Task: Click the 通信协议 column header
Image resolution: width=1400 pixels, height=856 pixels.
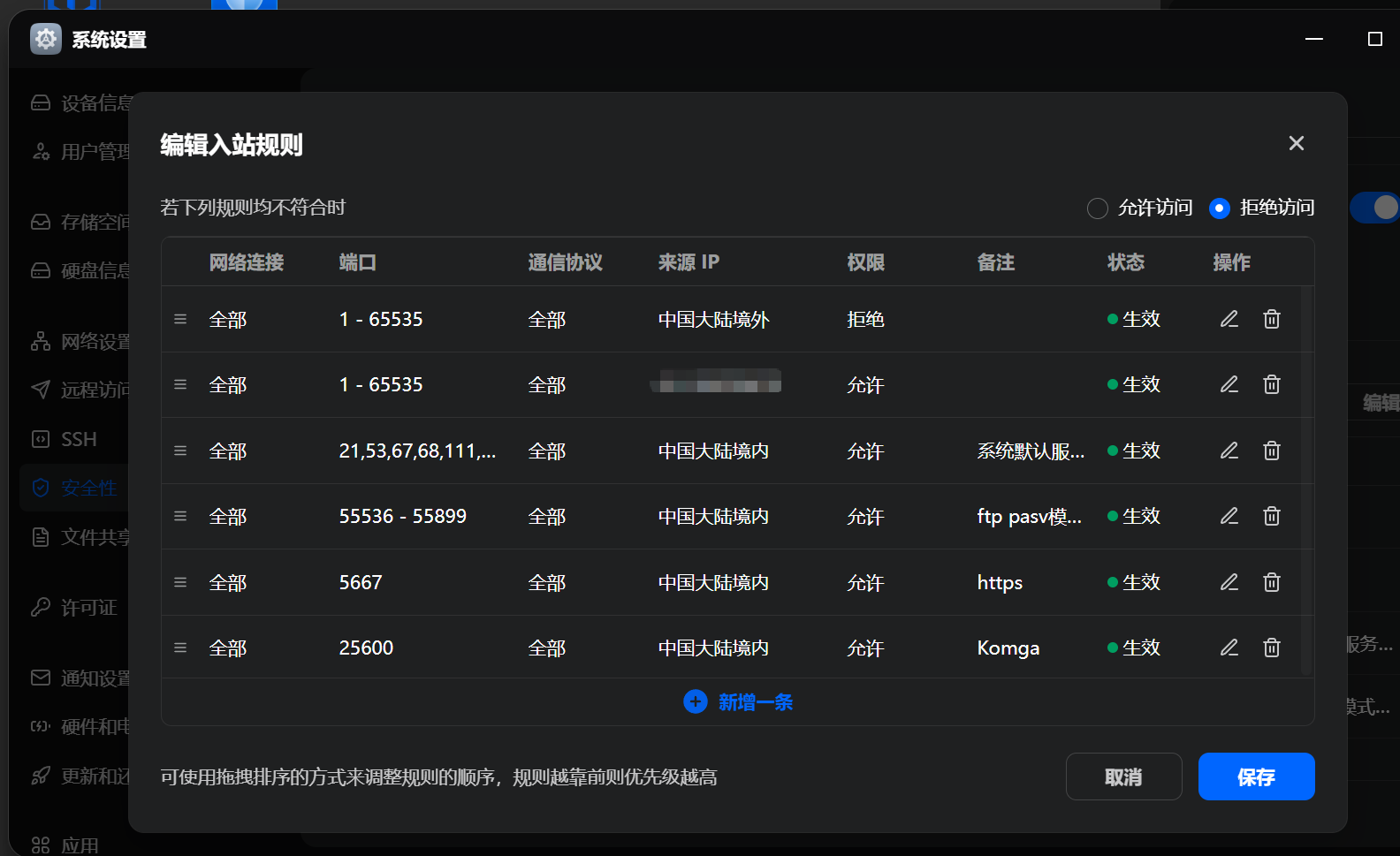Action: click(x=565, y=262)
